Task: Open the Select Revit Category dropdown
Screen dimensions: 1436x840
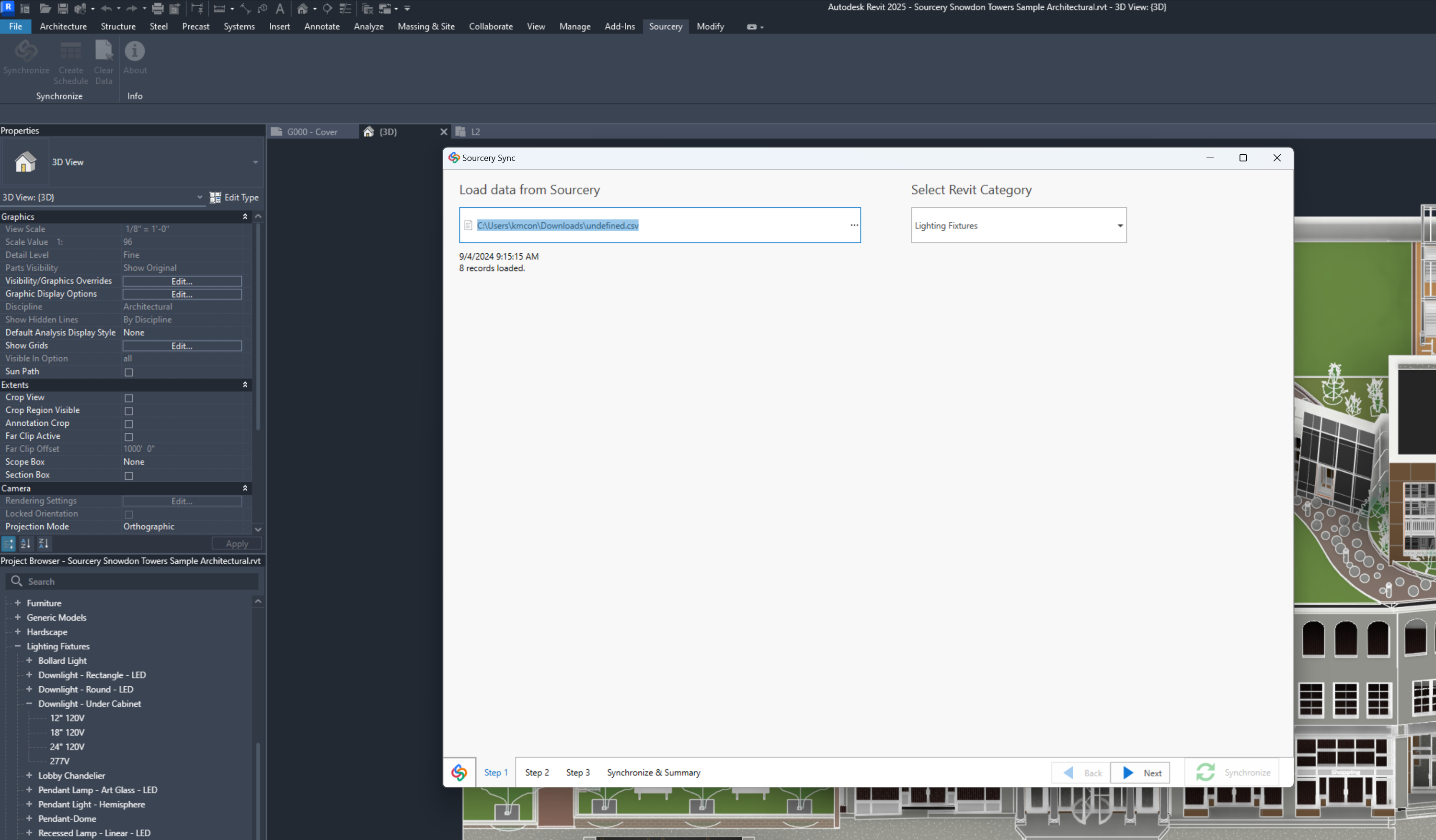Action: pyautogui.click(x=1119, y=226)
